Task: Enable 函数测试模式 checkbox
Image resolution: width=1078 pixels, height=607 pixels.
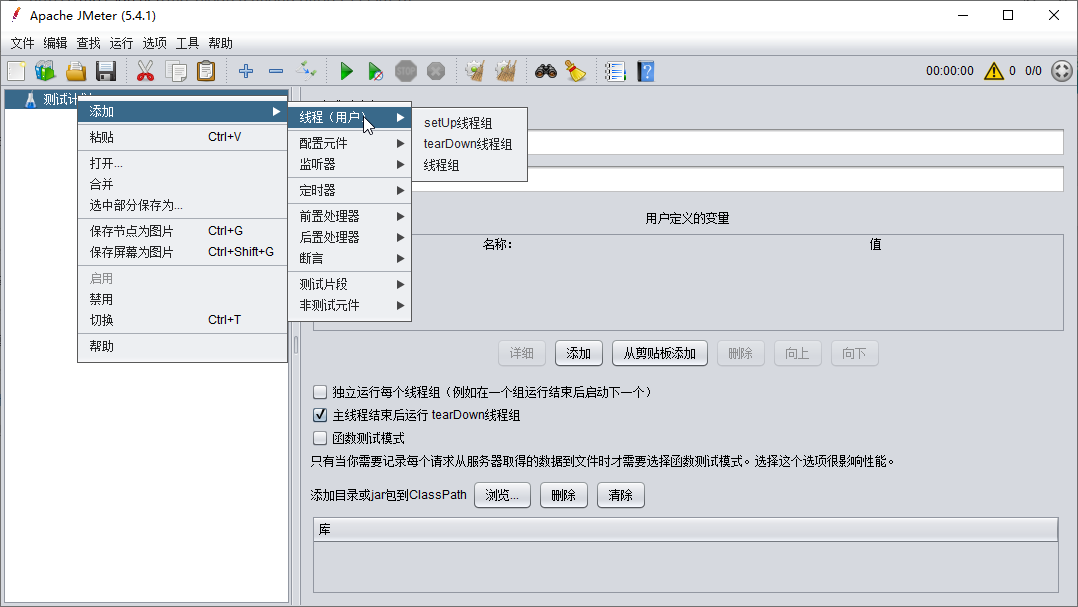Action: 320,438
